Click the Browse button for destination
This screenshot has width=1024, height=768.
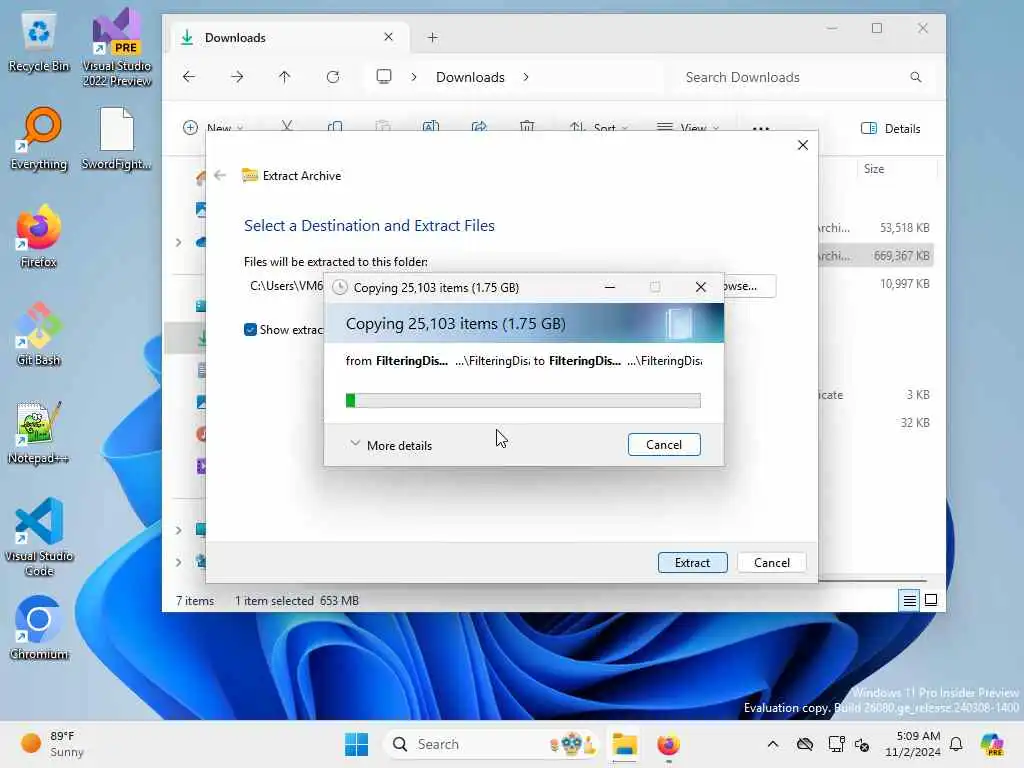coord(750,286)
